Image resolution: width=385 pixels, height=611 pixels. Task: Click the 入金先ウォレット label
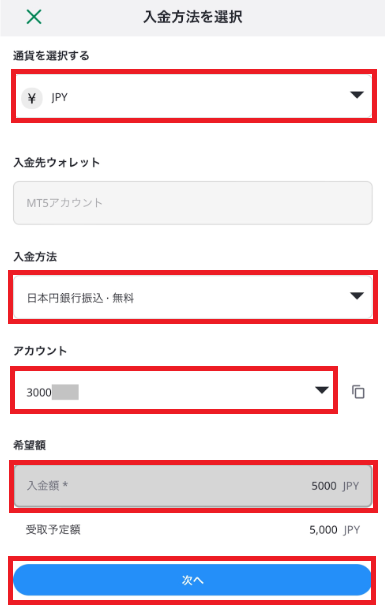coord(57,162)
